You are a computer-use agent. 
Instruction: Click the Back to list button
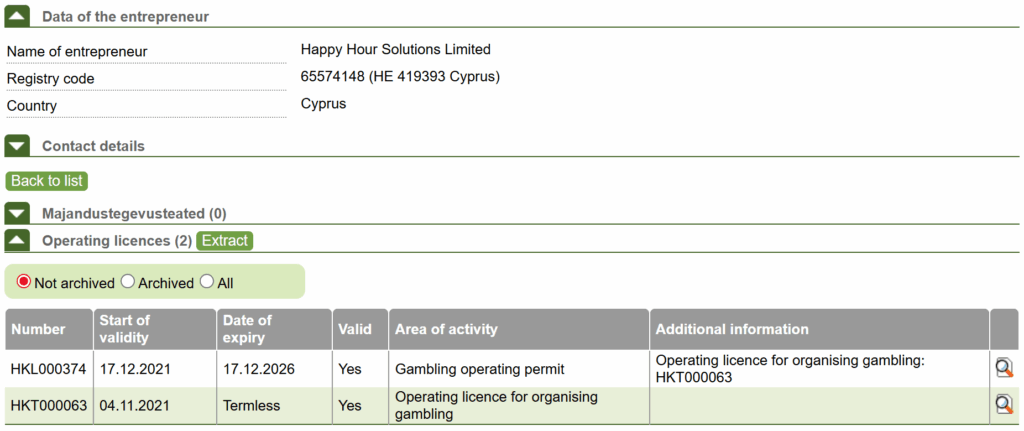point(47,181)
